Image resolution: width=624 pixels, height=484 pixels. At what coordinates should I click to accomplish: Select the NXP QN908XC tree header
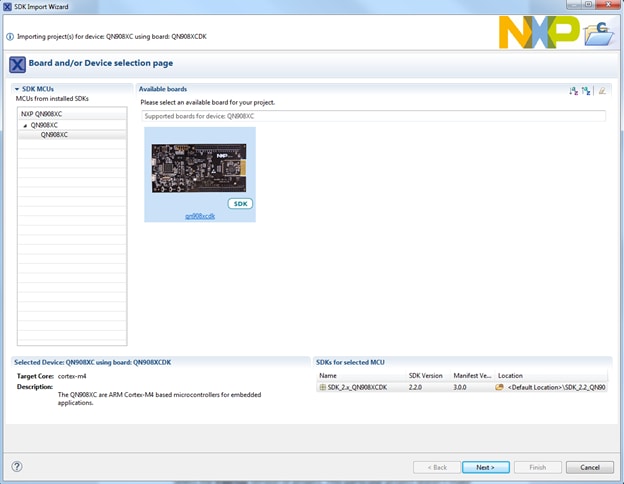point(42,114)
